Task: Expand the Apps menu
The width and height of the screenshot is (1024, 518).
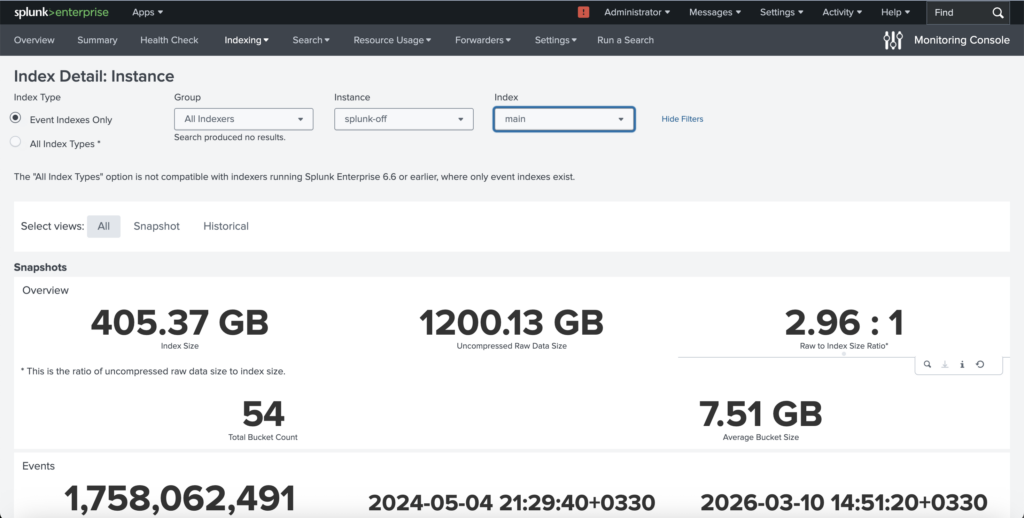Action: tap(148, 12)
